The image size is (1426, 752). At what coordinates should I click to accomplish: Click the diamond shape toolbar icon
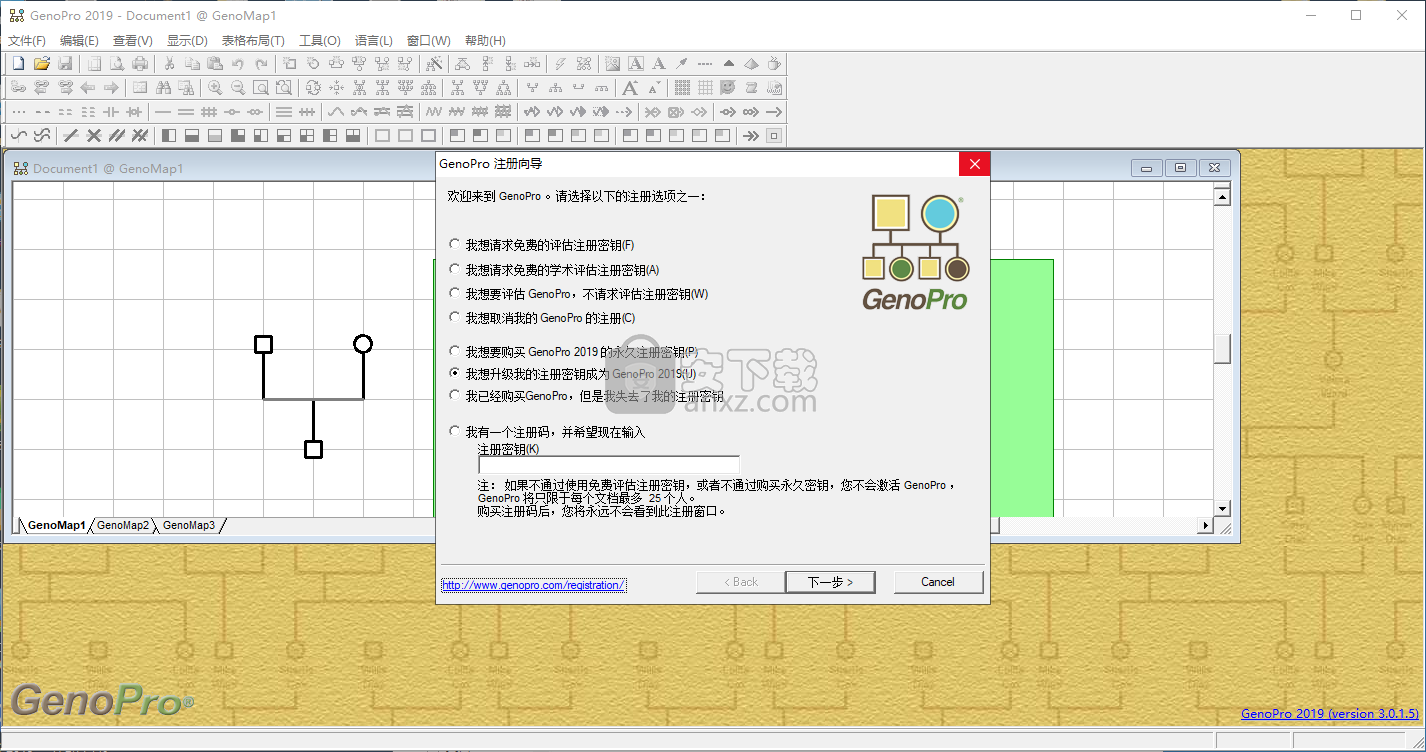coord(751,63)
